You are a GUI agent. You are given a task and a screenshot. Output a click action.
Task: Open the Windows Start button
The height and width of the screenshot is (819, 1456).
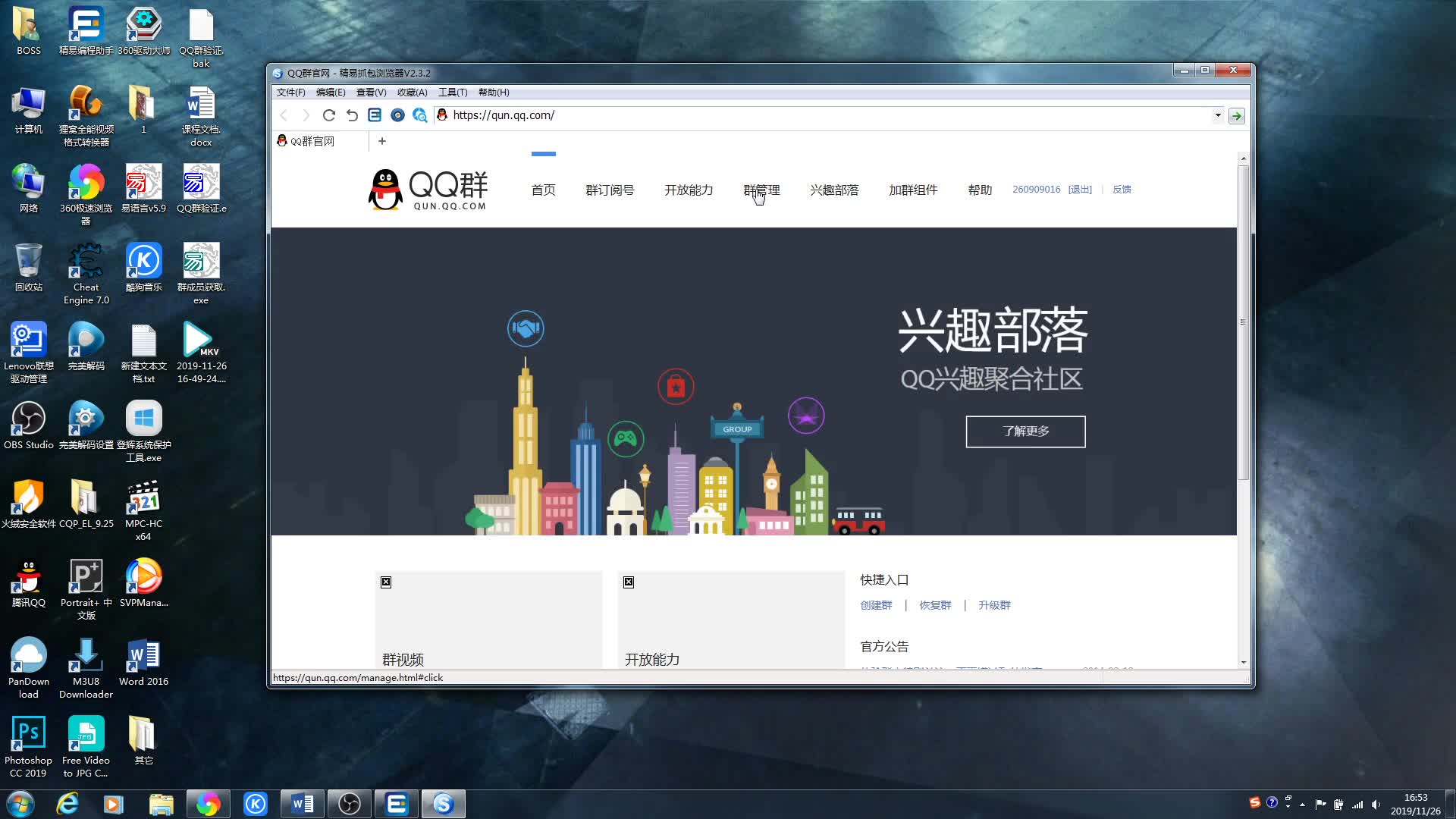point(20,804)
